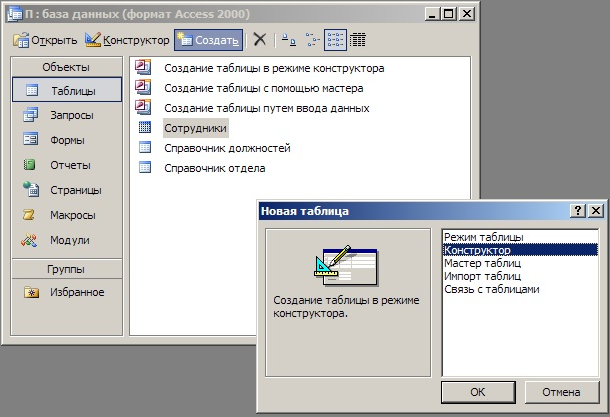Click the constructor preview image in dialog
Viewport: 610px width, 417px height.
pyautogui.click(x=346, y=266)
